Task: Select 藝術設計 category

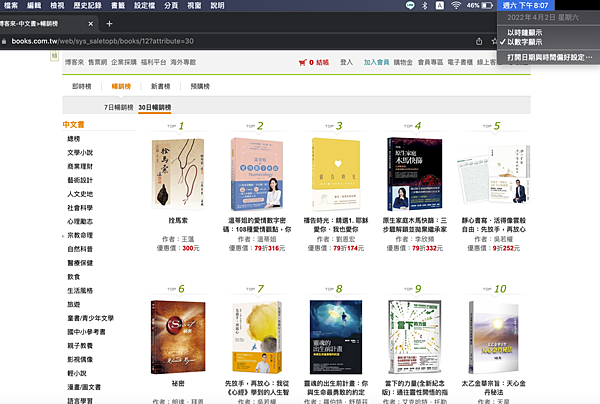Action: [80, 180]
